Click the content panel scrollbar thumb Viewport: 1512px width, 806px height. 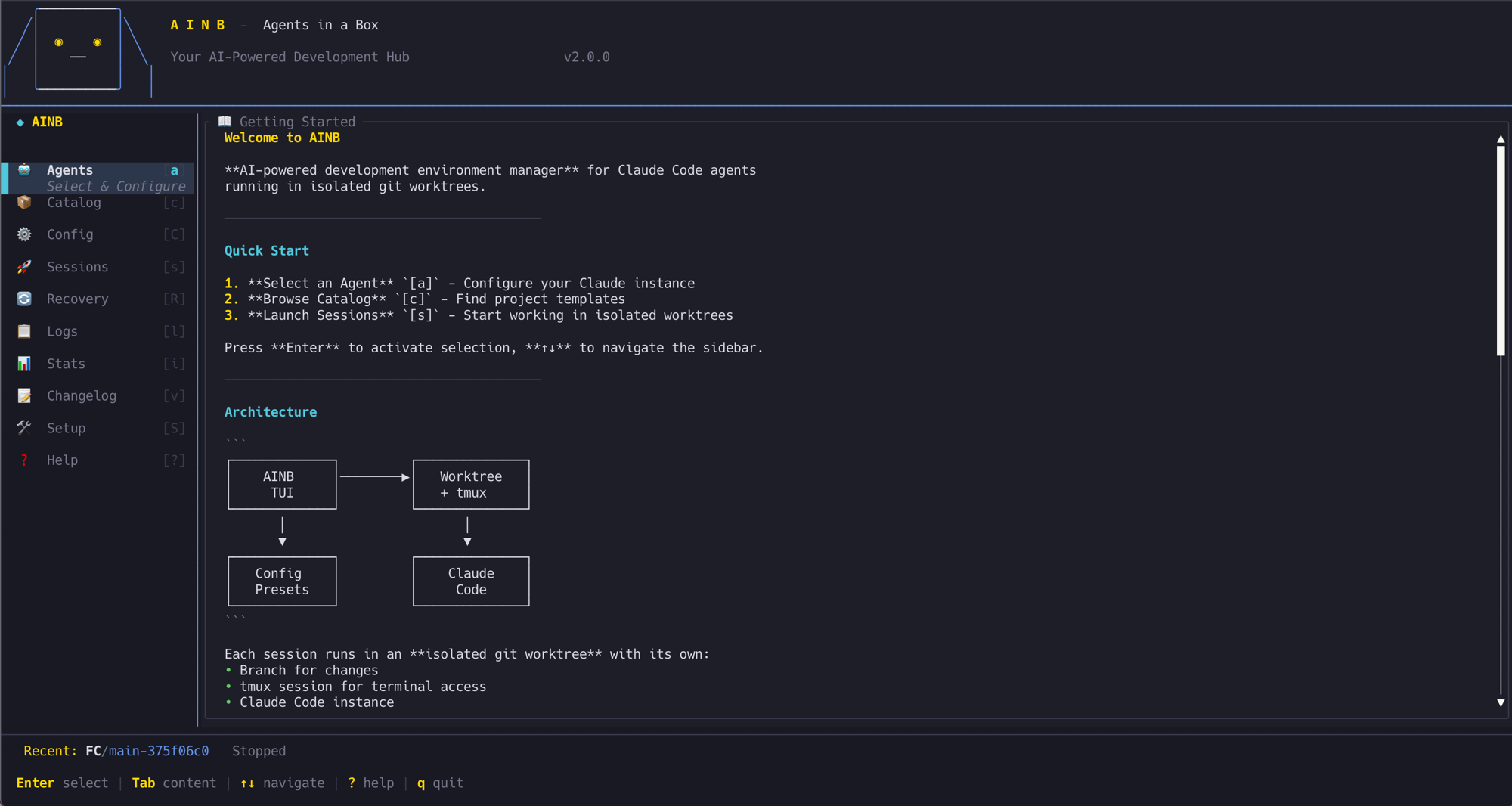click(x=1501, y=250)
